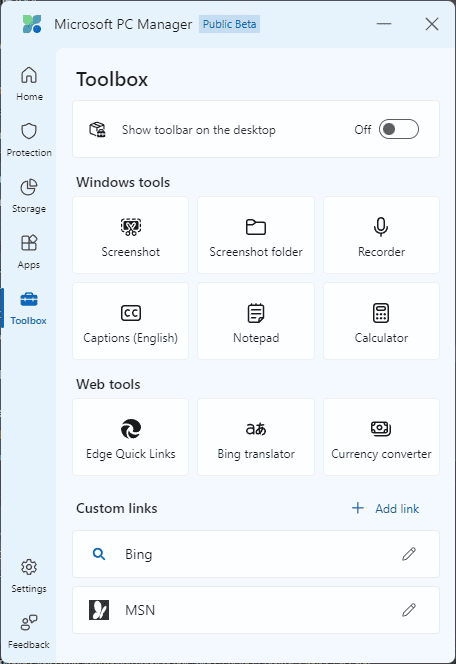The height and width of the screenshot is (664, 456).
Task: Click the Web tools section heading
Action: pyautogui.click(x=108, y=385)
